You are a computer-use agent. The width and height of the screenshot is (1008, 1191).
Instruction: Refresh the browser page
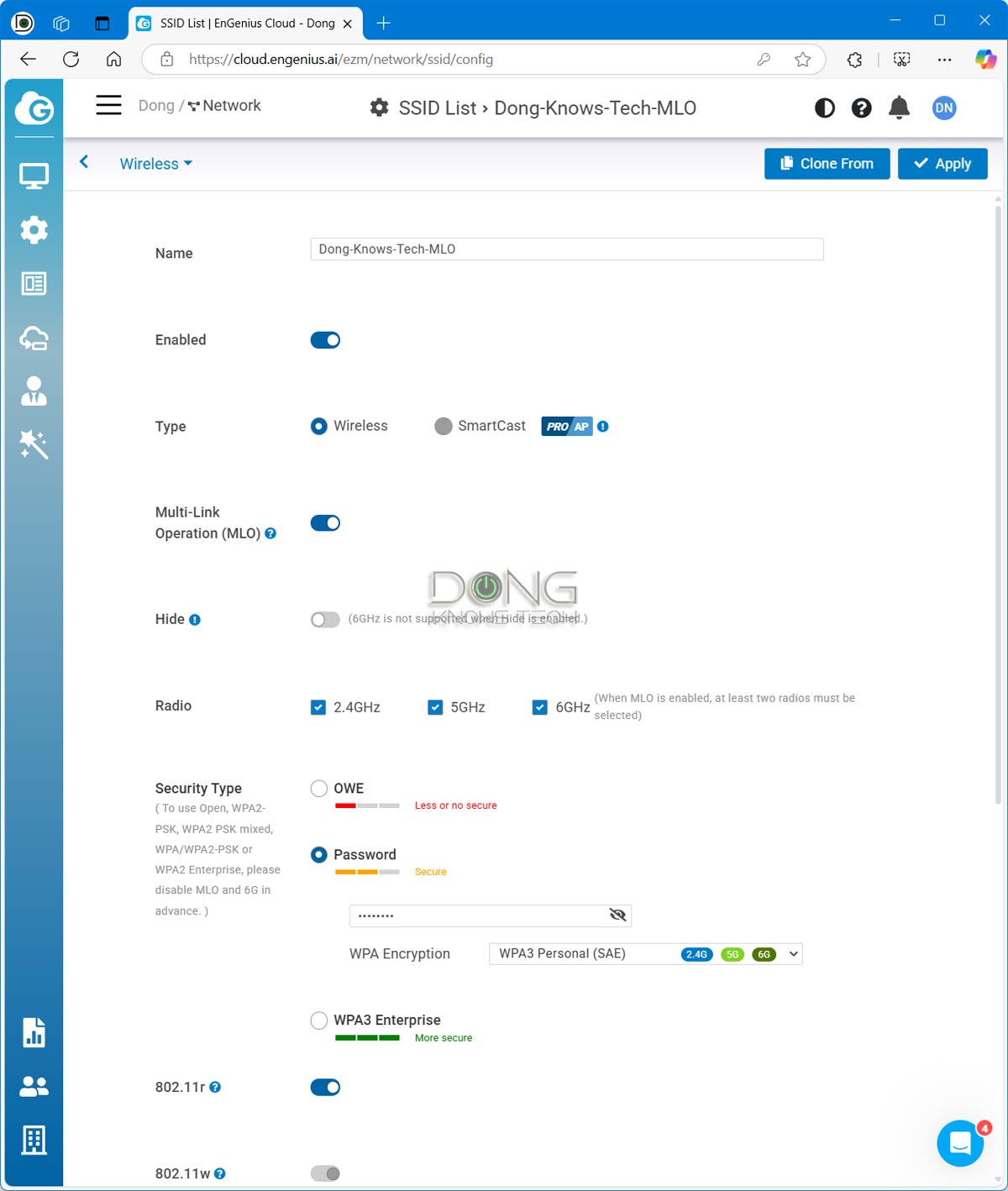(71, 60)
